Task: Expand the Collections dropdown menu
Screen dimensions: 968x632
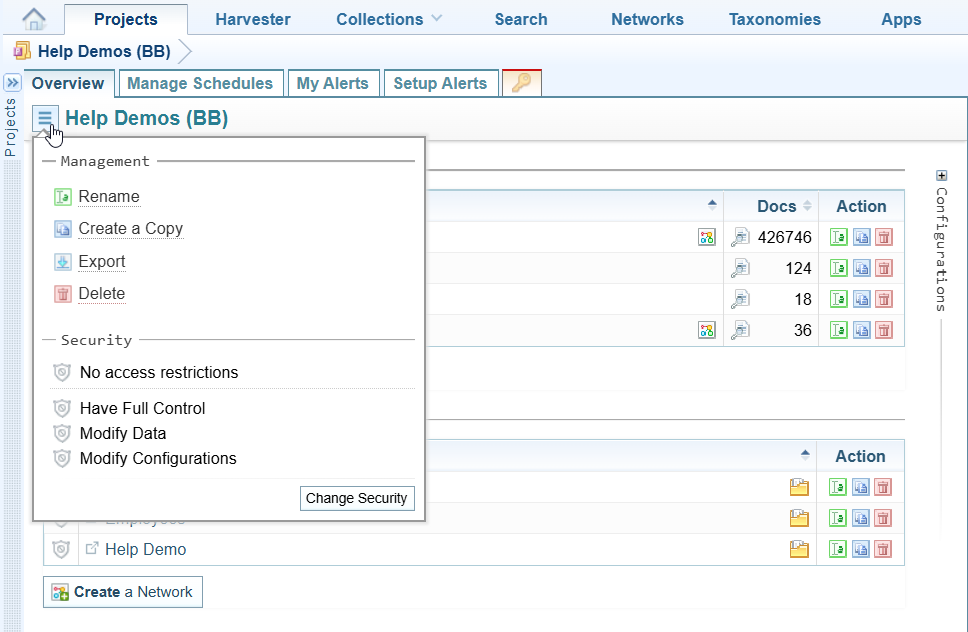Action: tap(389, 19)
